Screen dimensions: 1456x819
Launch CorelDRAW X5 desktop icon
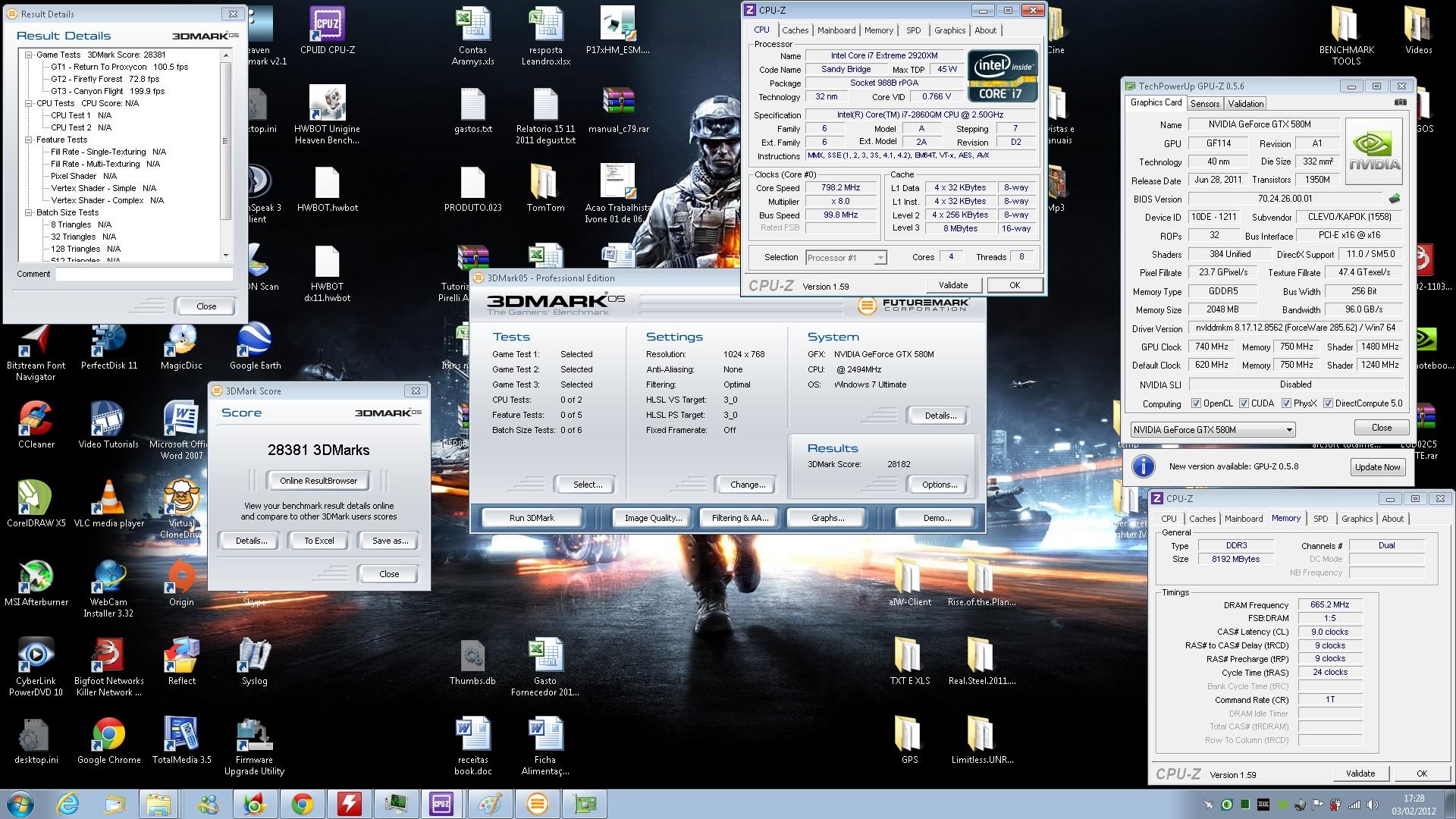point(36,504)
